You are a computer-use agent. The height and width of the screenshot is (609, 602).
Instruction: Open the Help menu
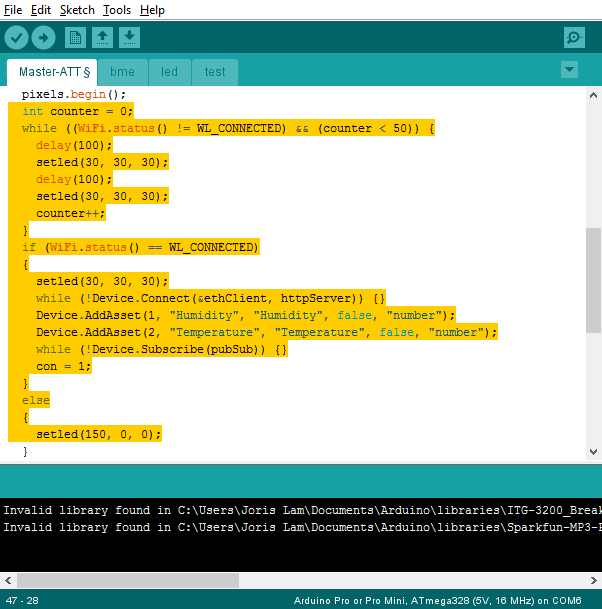tap(152, 10)
